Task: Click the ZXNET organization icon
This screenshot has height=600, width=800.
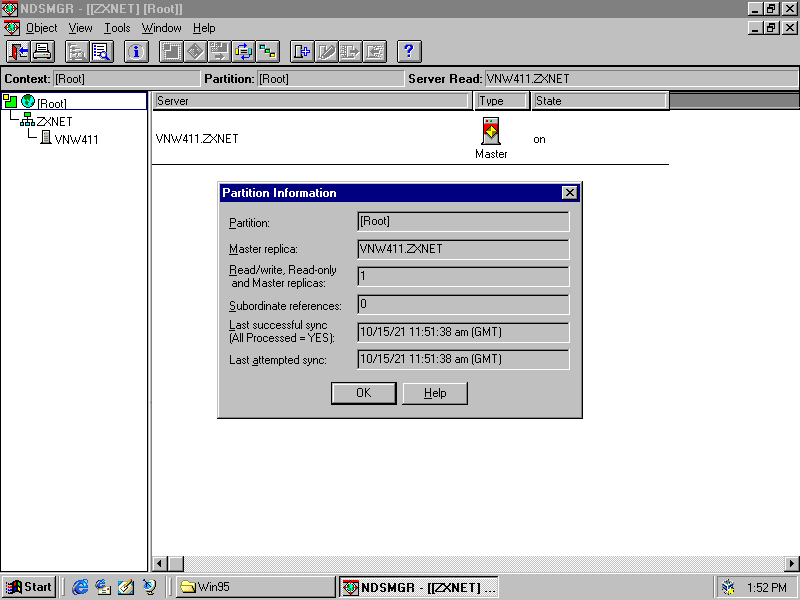Action: [x=27, y=120]
